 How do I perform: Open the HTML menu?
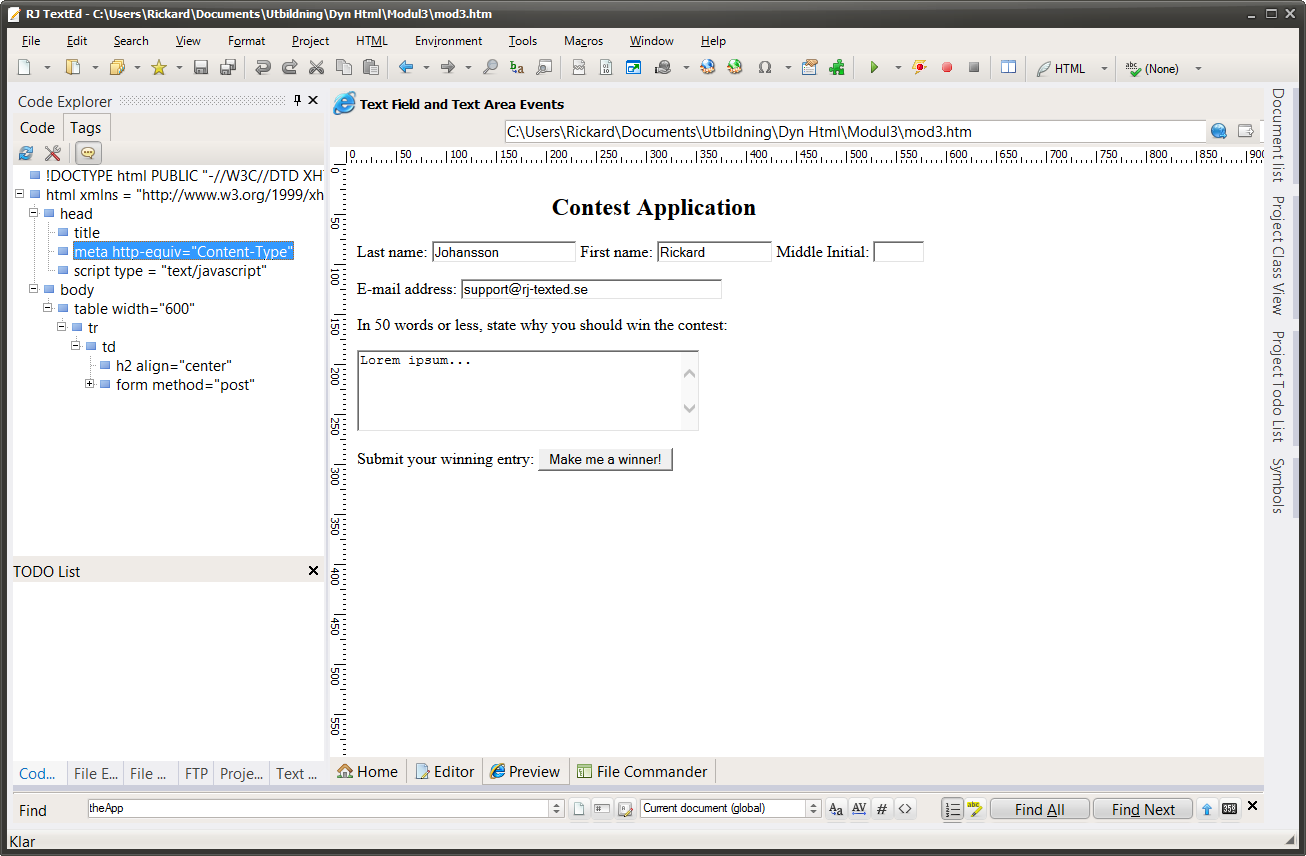(x=371, y=41)
